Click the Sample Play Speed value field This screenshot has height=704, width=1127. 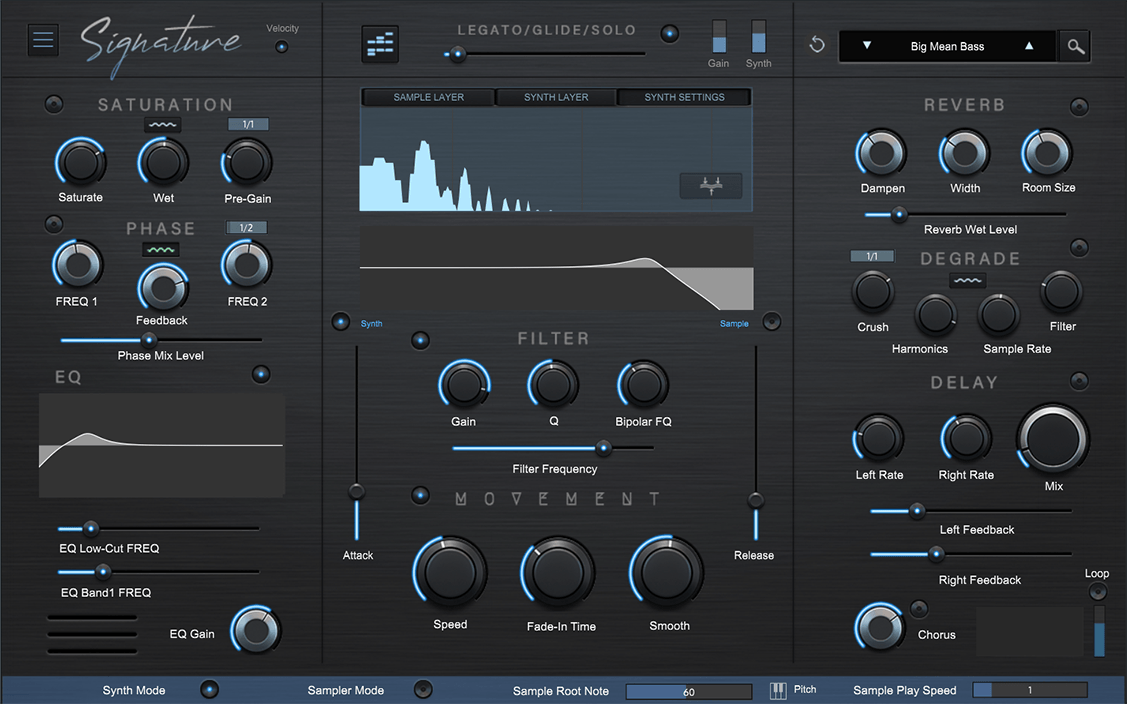1029,690
